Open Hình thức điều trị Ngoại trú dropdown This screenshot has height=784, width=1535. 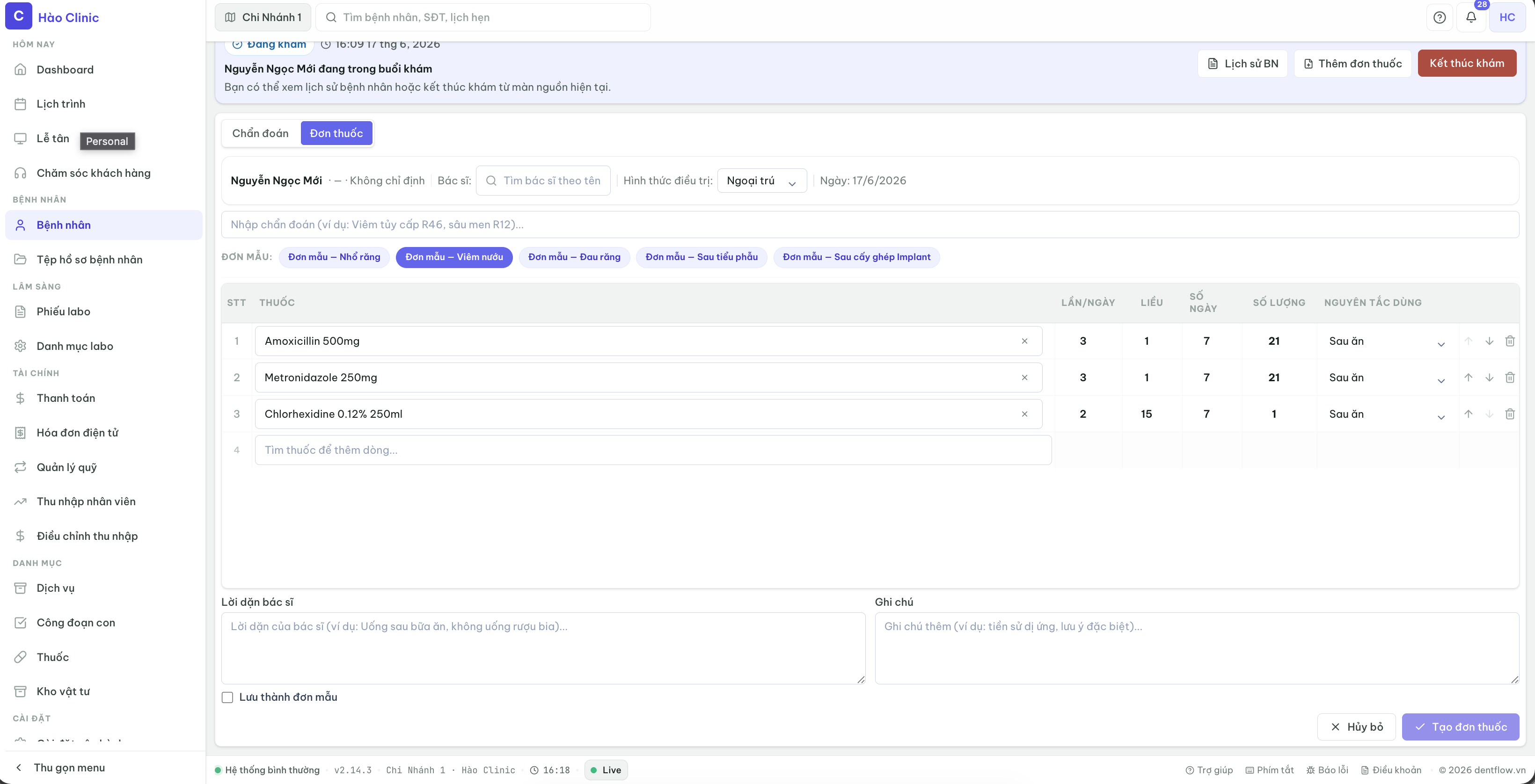(761, 181)
